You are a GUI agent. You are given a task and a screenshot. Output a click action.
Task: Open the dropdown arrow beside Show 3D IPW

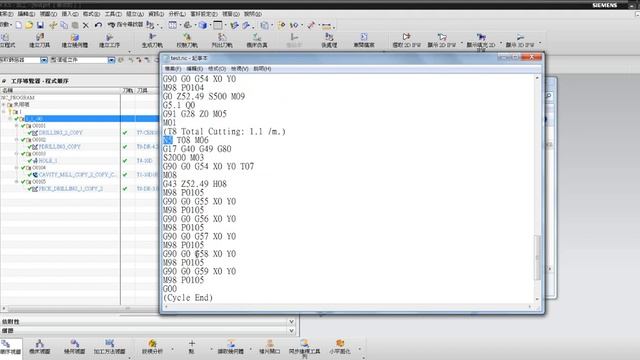point(540,42)
